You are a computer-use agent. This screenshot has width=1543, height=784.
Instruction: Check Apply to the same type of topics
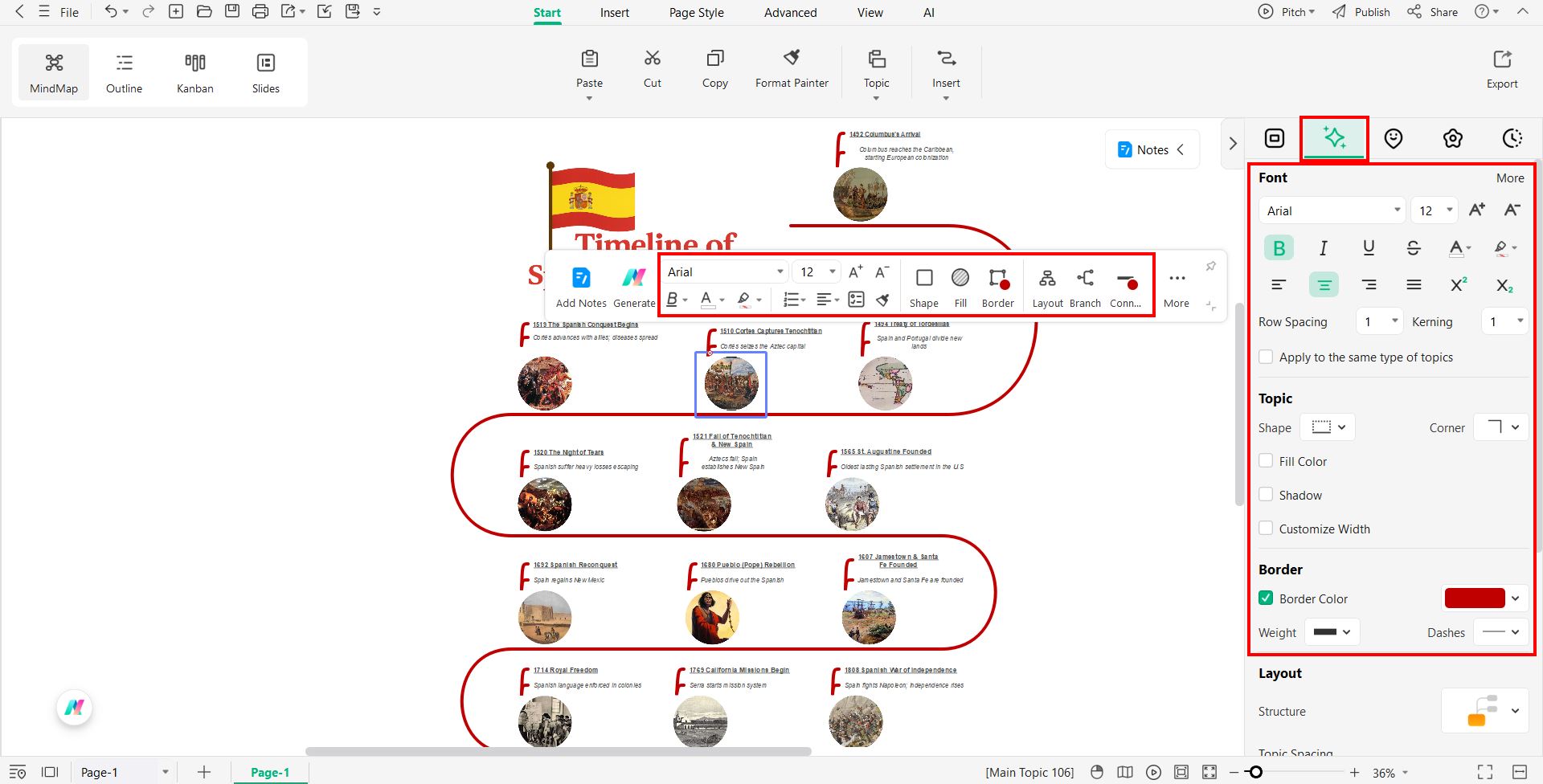[x=1266, y=357]
